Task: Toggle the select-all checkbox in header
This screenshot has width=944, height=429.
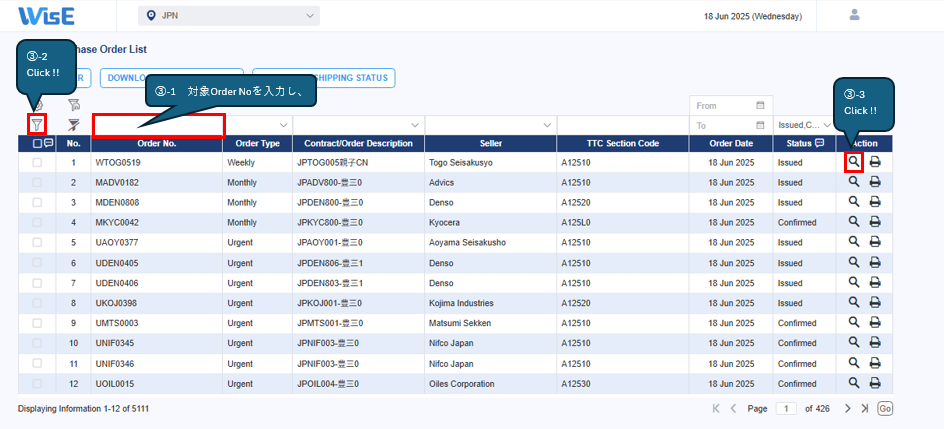Action: click(x=37, y=143)
